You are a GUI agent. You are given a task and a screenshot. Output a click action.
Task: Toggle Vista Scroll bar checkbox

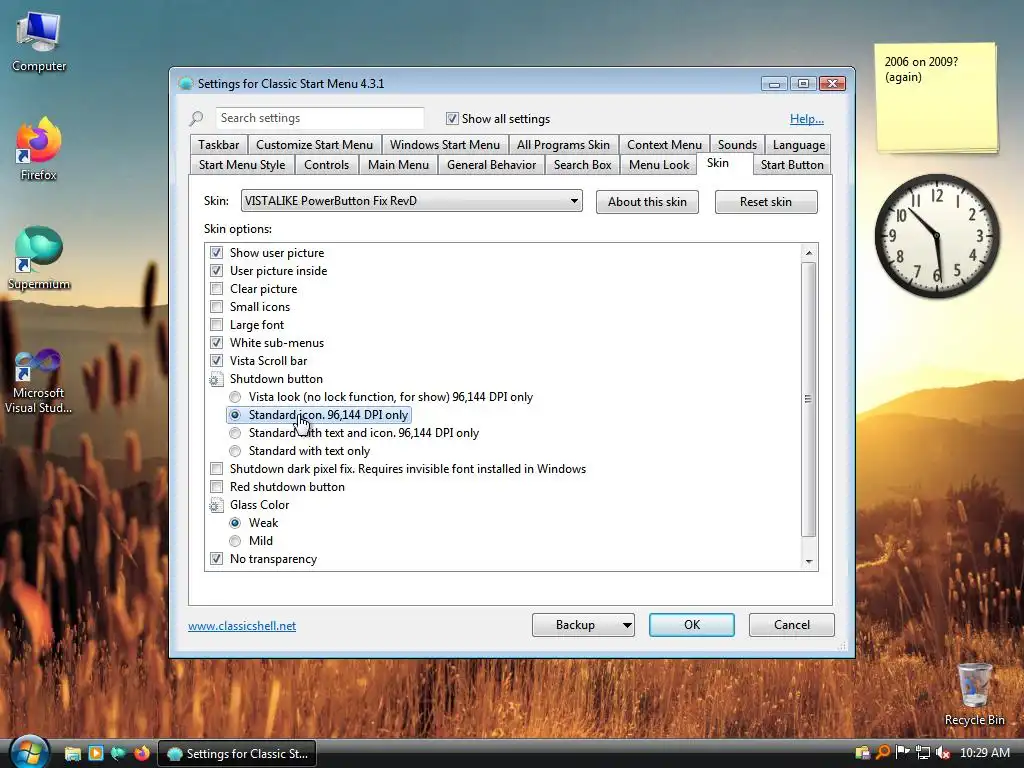click(216, 360)
